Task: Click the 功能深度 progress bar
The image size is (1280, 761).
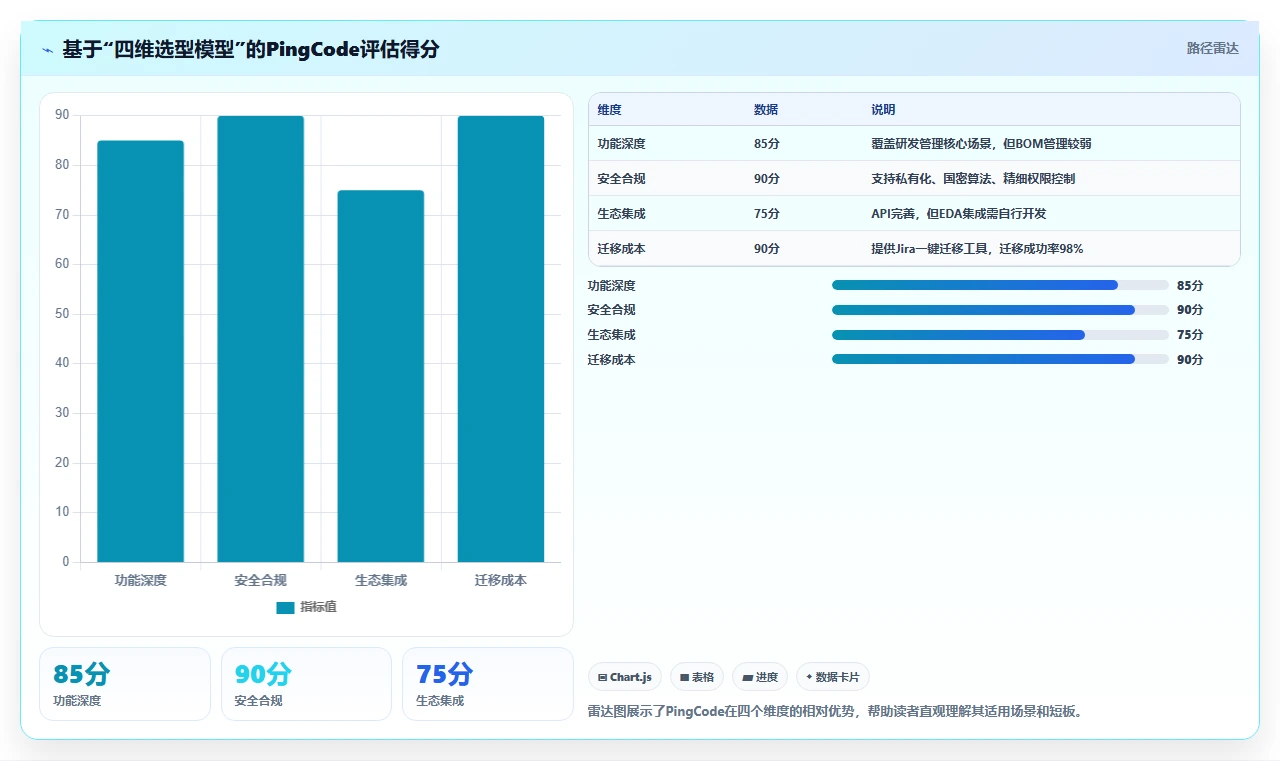Action: 1000,285
